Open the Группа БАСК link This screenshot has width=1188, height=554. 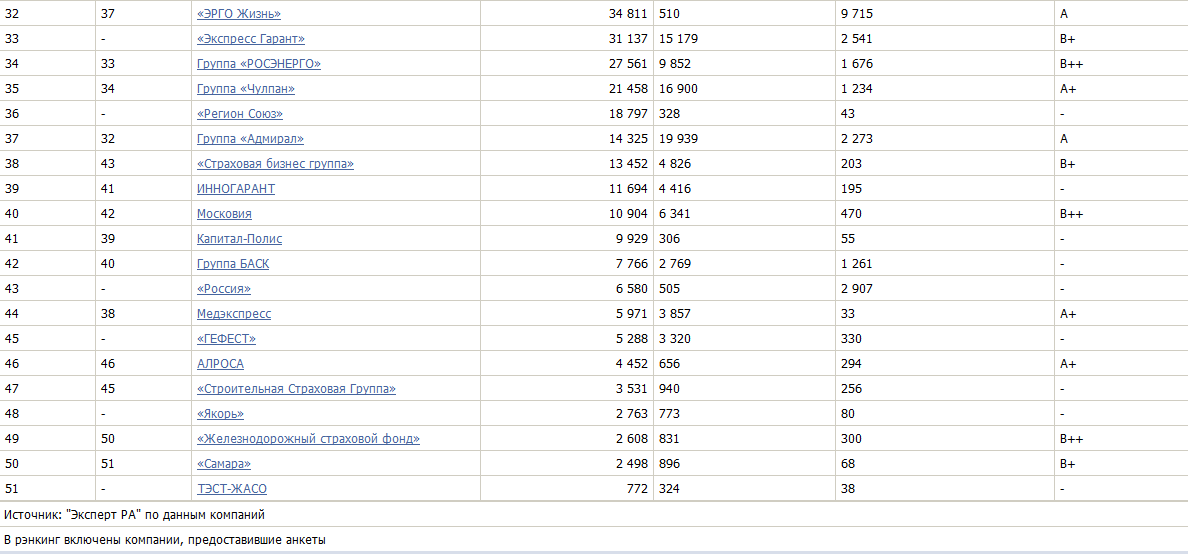232,264
